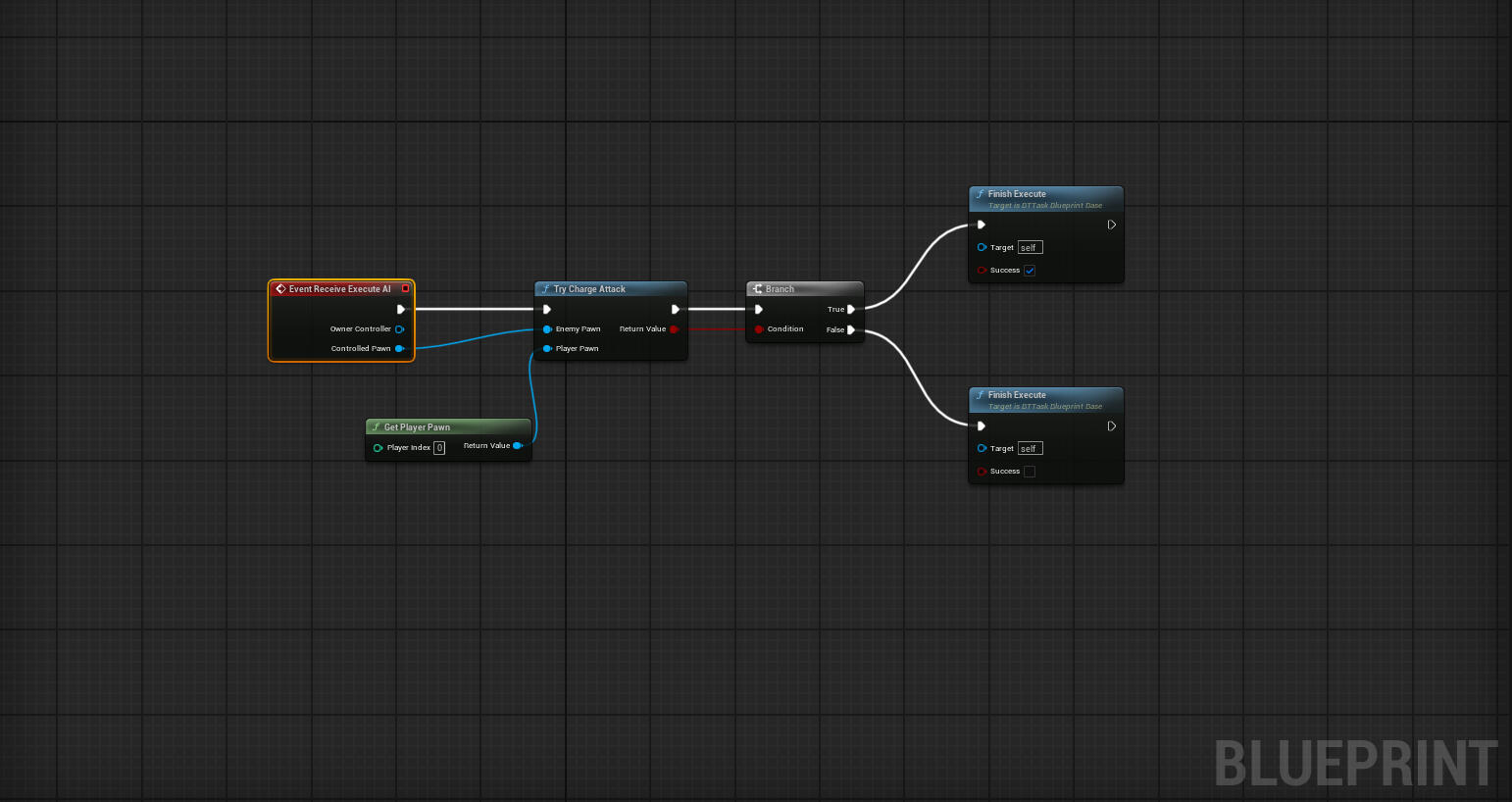
Task: Click the upper Finish Execute output exec pin
Action: 1111,225
